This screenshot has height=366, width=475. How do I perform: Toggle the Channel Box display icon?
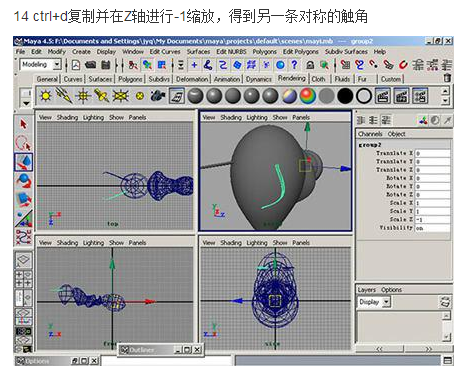point(386,120)
